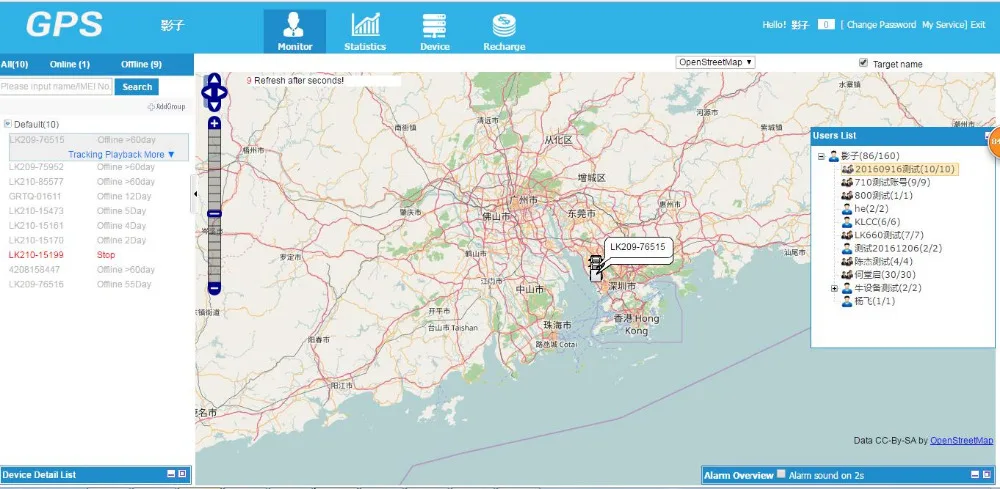The width and height of the screenshot is (1000, 489).
Task: Select user 何堂启(30/30)
Action: [x=885, y=275]
